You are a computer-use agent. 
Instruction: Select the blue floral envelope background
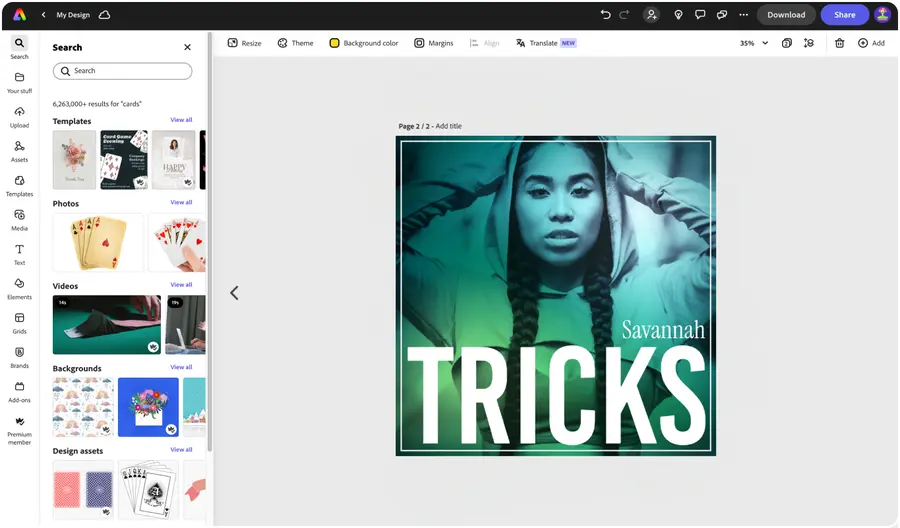[149, 407]
